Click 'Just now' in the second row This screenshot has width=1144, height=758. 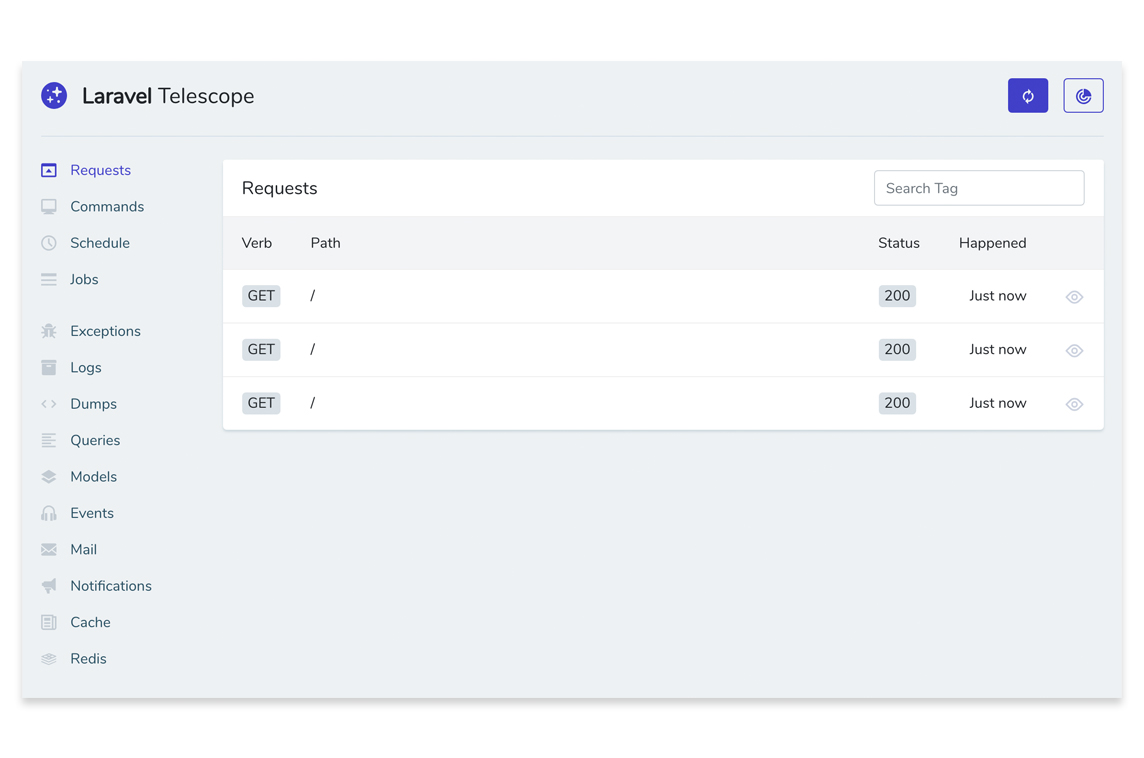coord(997,349)
